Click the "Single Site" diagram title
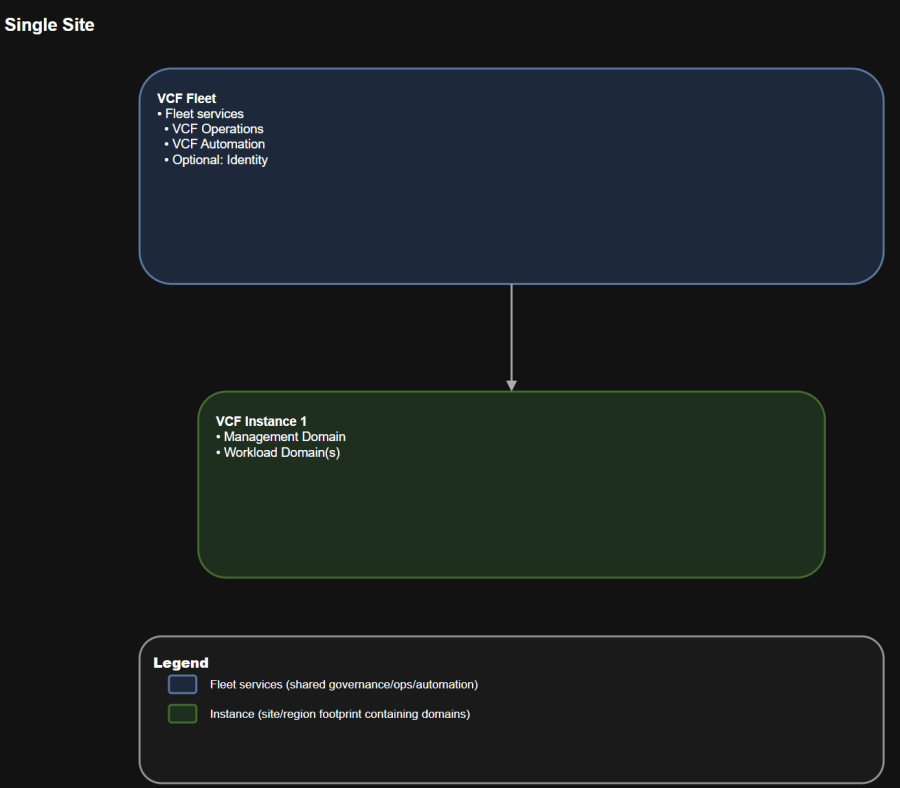The height and width of the screenshot is (788, 900). point(50,25)
